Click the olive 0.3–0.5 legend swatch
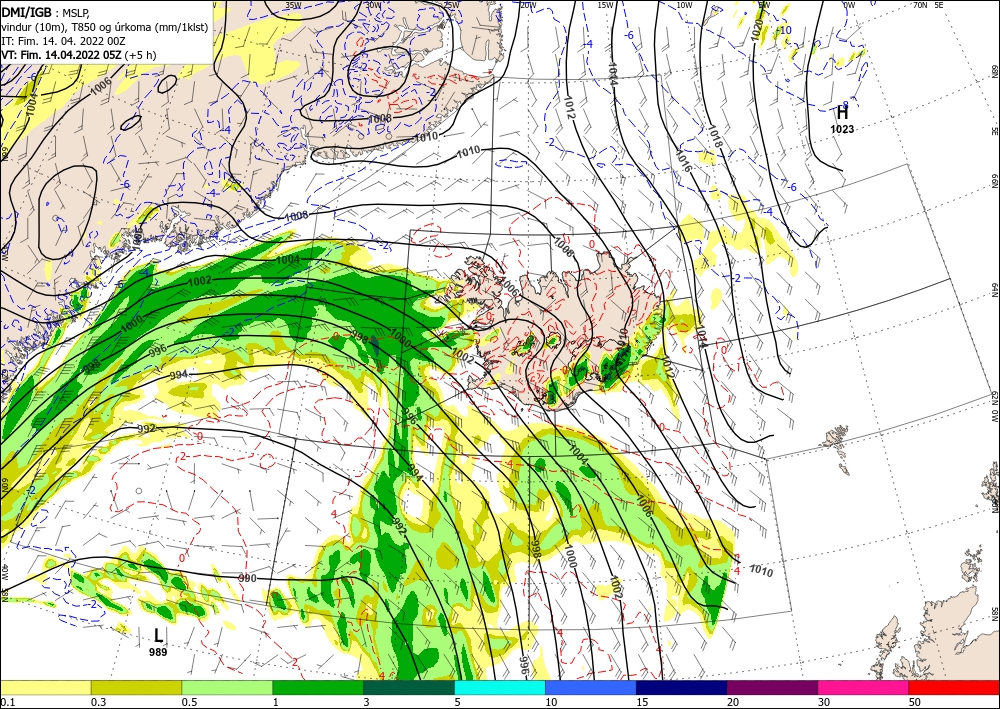This screenshot has width=1000, height=709. pos(136,688)
